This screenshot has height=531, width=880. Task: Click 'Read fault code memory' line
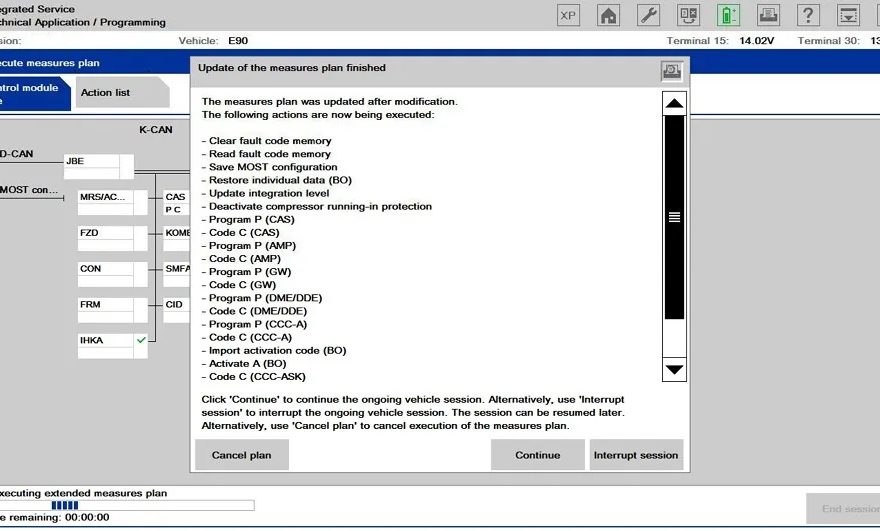coord(266,154)
